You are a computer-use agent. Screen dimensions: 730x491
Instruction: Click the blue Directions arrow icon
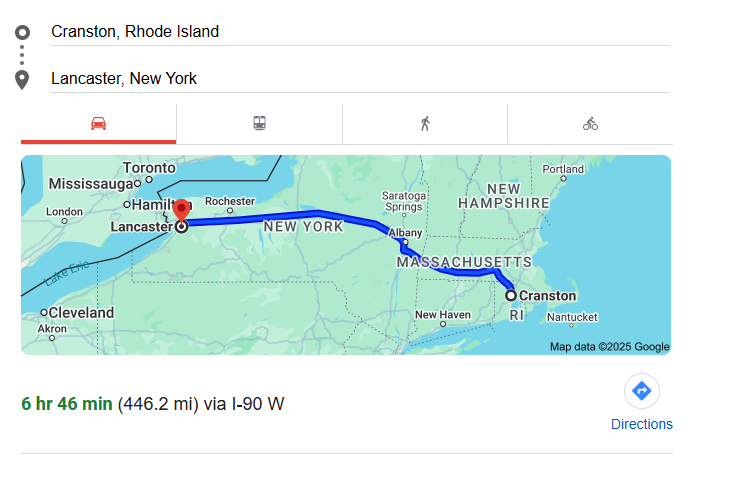pyautogui.click(x=642, y=391)
